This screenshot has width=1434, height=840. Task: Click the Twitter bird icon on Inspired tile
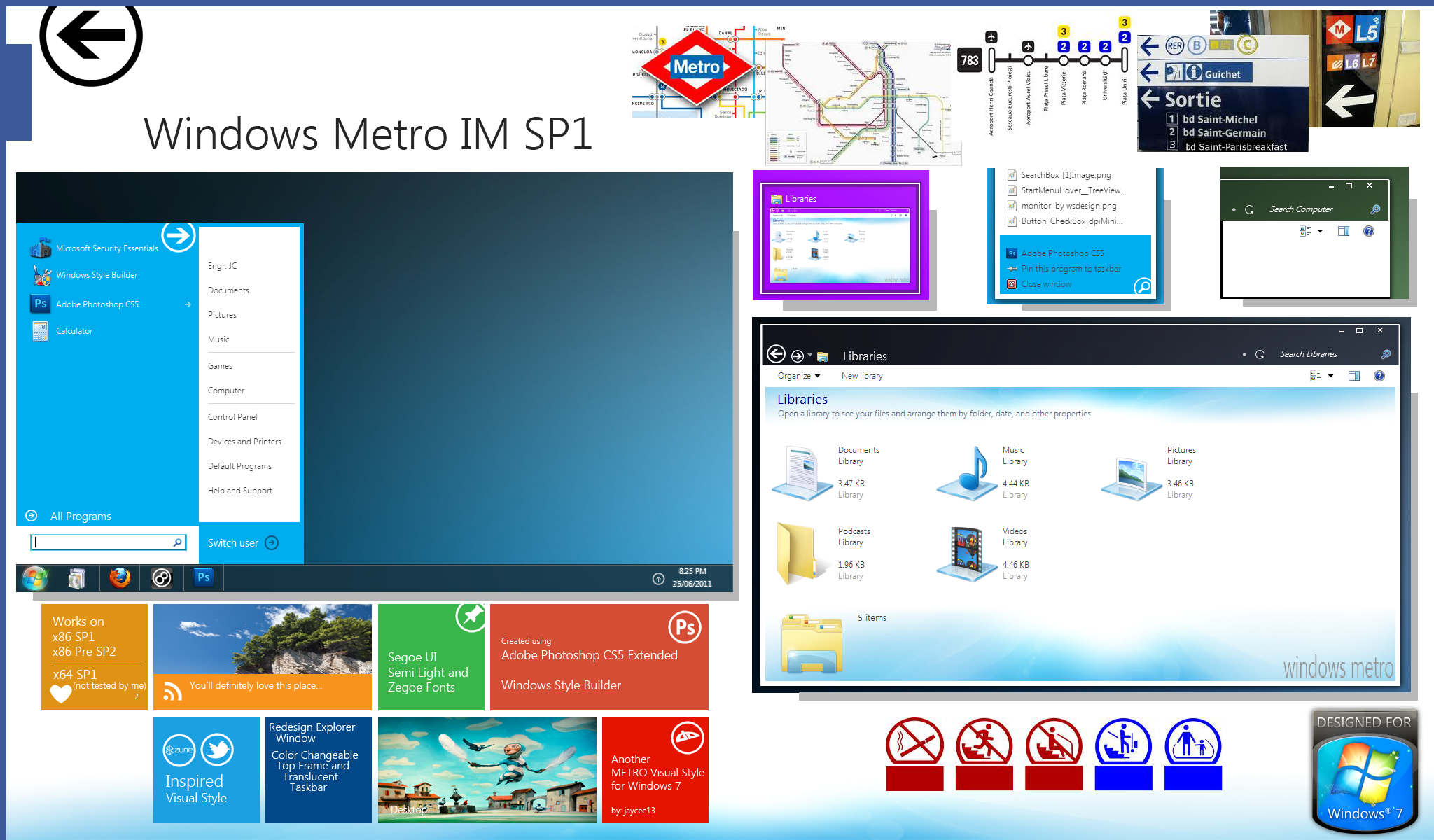pyautogui.click(x=217, y=750)
